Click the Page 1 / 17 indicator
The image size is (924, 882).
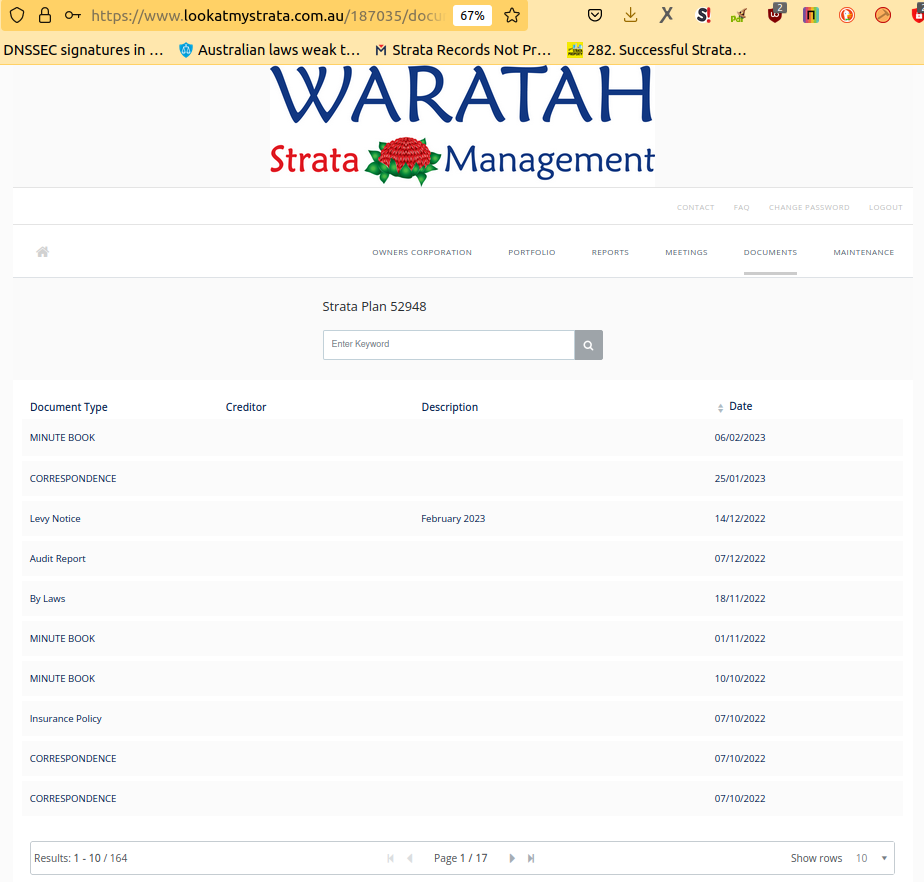tap(461, 858)
